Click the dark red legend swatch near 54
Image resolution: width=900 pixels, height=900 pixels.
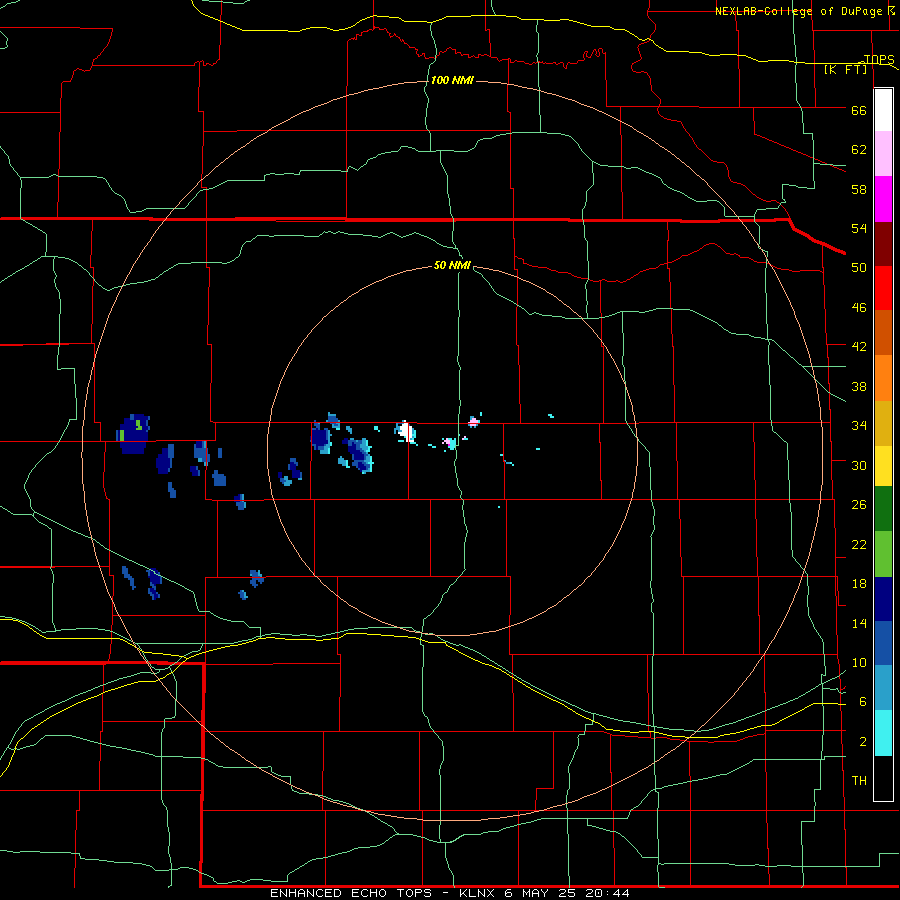[883, 243]
